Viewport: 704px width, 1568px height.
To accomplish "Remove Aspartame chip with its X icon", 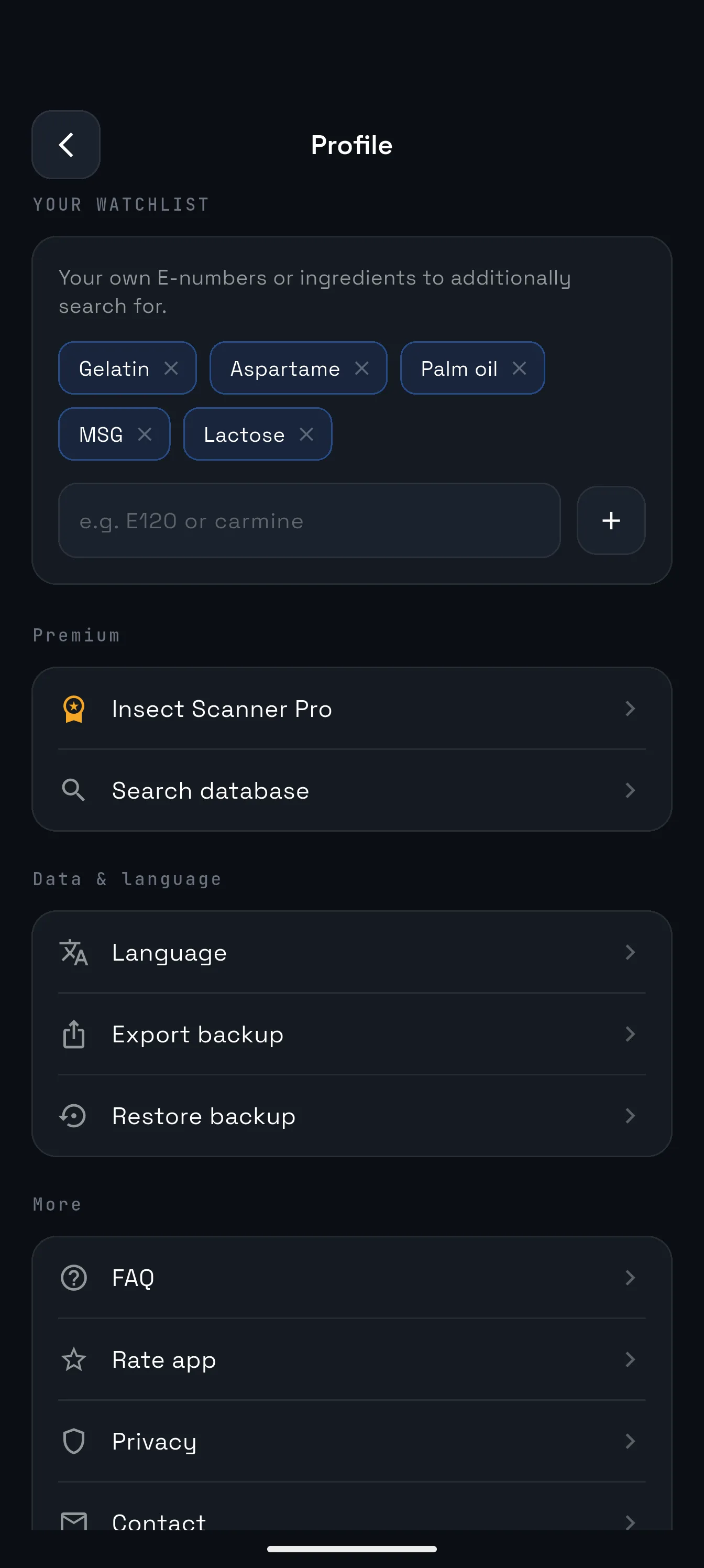I will (x=361, y=368).
